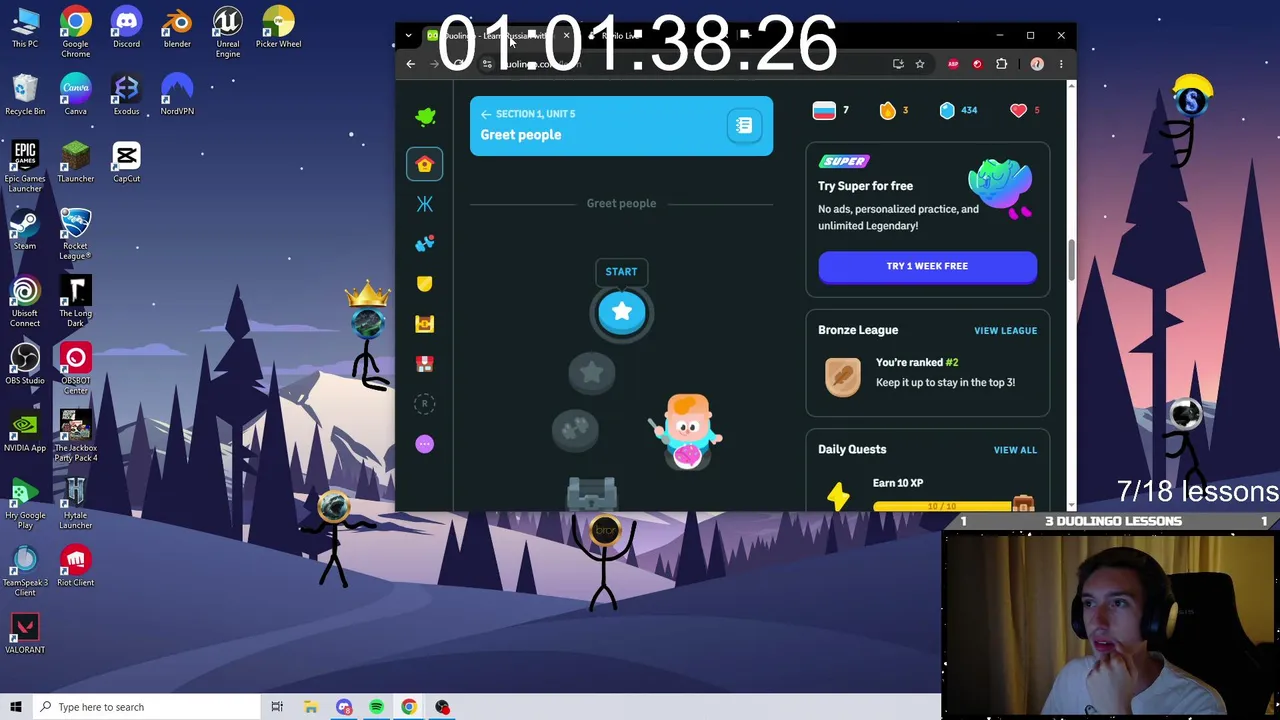Click the streak flame icon
The width and height of the screenshot is (1280, 720).
click(x=887, y=111)
